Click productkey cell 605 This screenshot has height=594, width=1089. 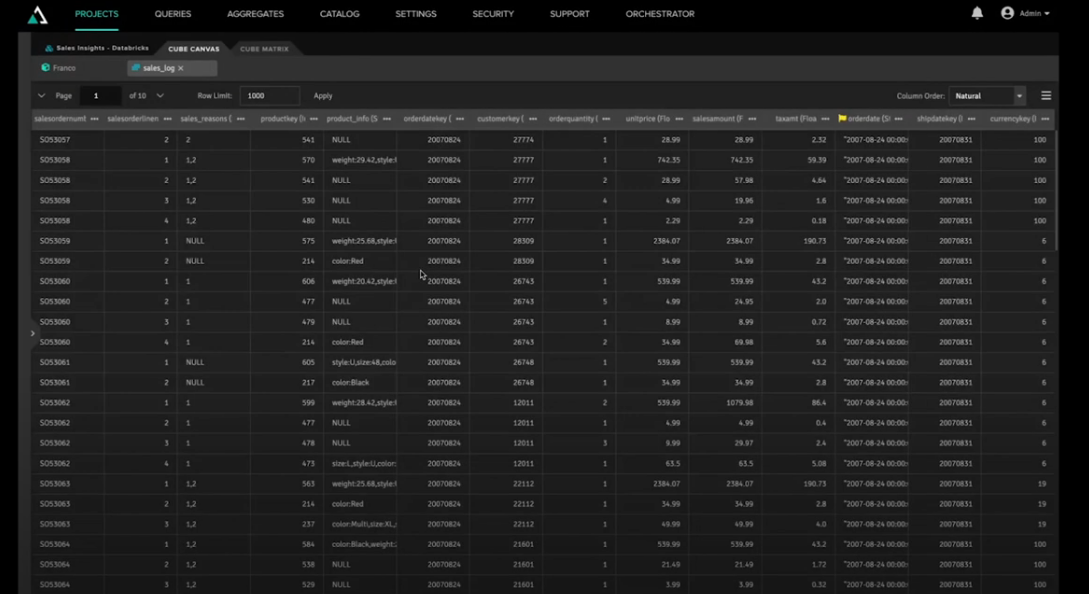coord(287,363)
